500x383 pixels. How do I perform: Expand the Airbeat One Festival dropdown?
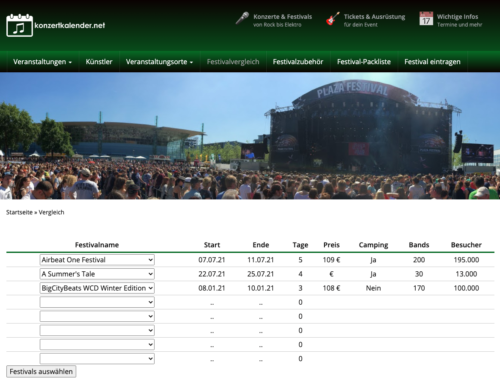[x=97, y=260]
